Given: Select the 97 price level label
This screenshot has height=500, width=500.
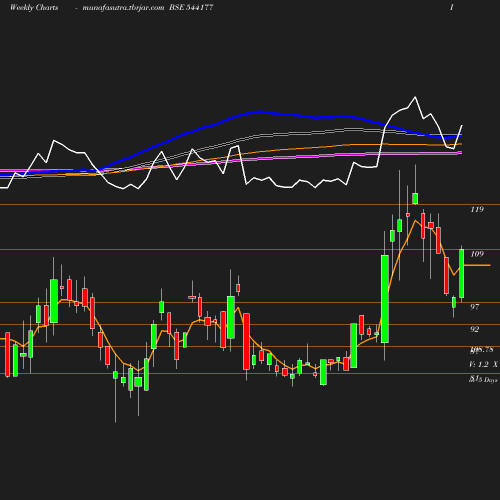Looking at the screenshot, I should pos(475,307).
